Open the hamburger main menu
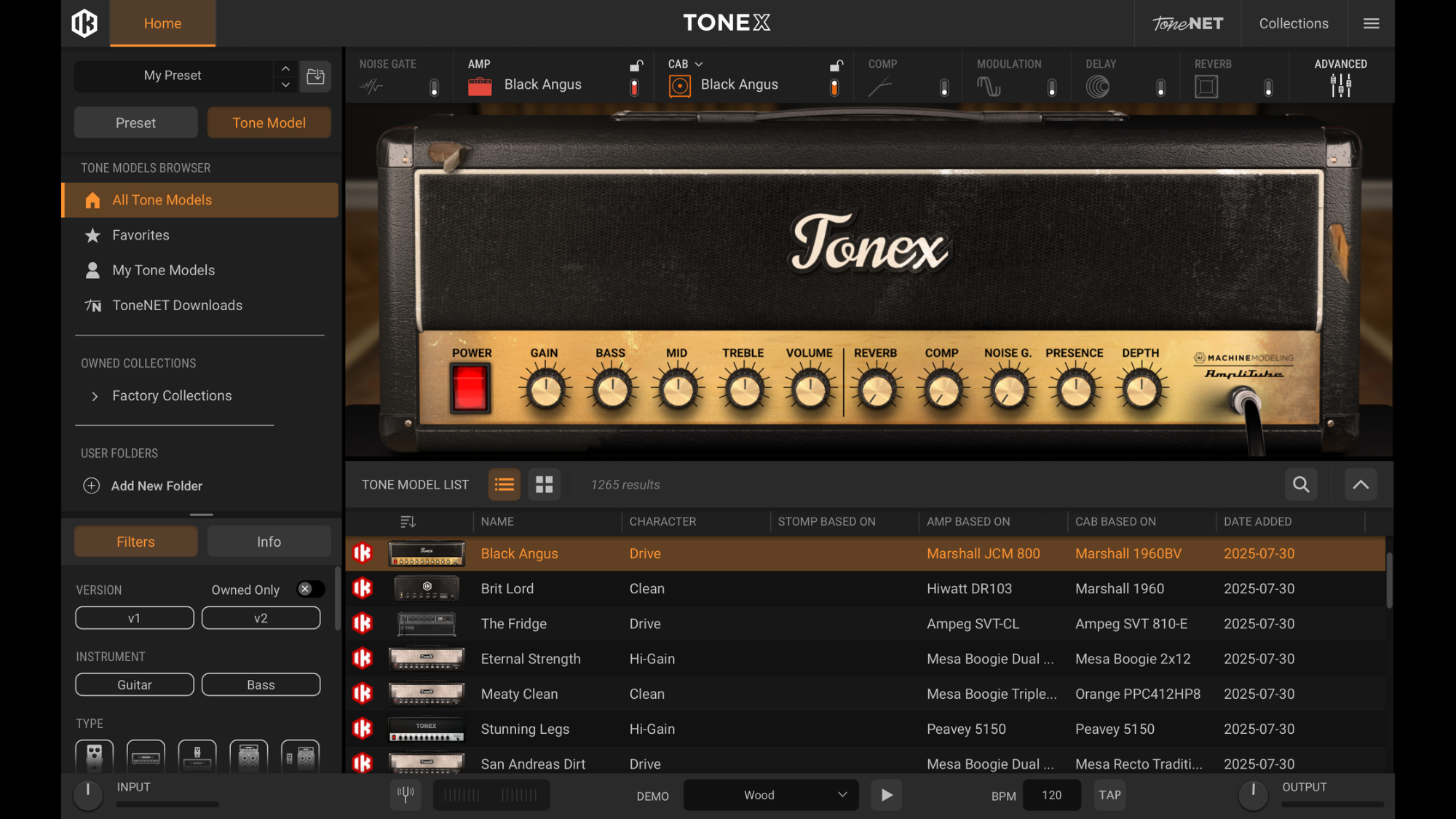This screenshot has width=1456, height=819. (1371, 23)
